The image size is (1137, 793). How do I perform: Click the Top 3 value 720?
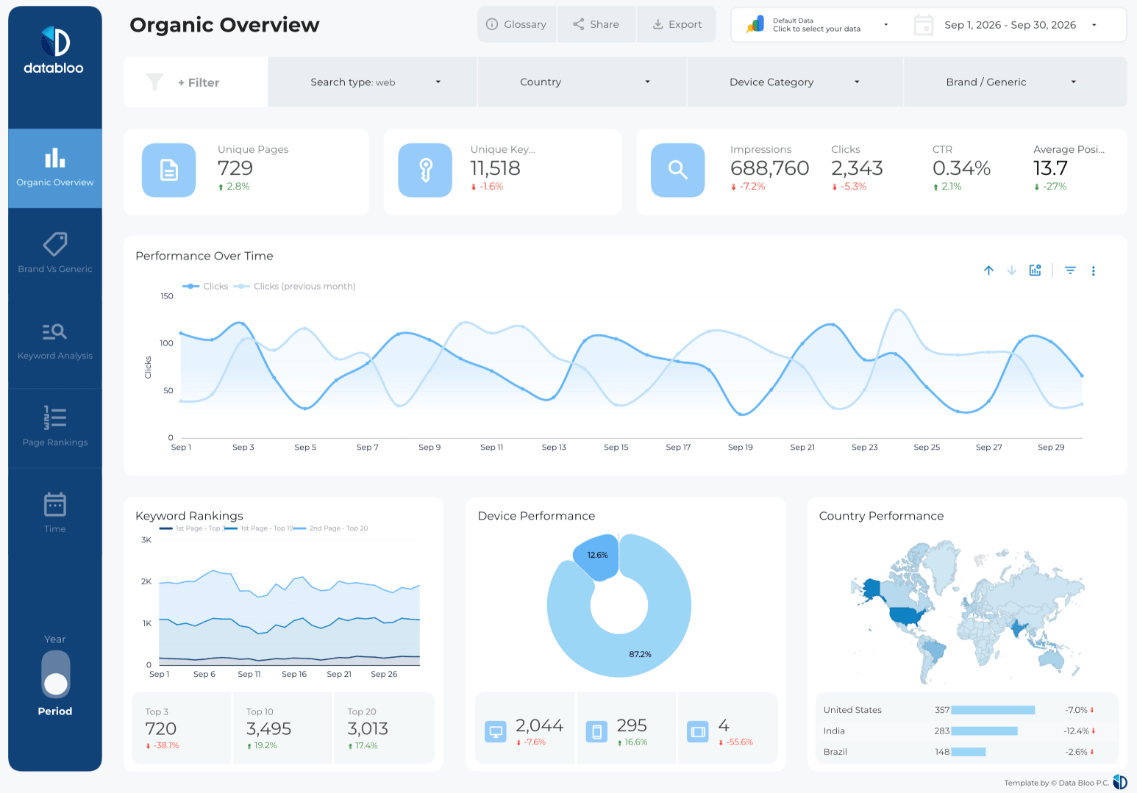[161, 728]
